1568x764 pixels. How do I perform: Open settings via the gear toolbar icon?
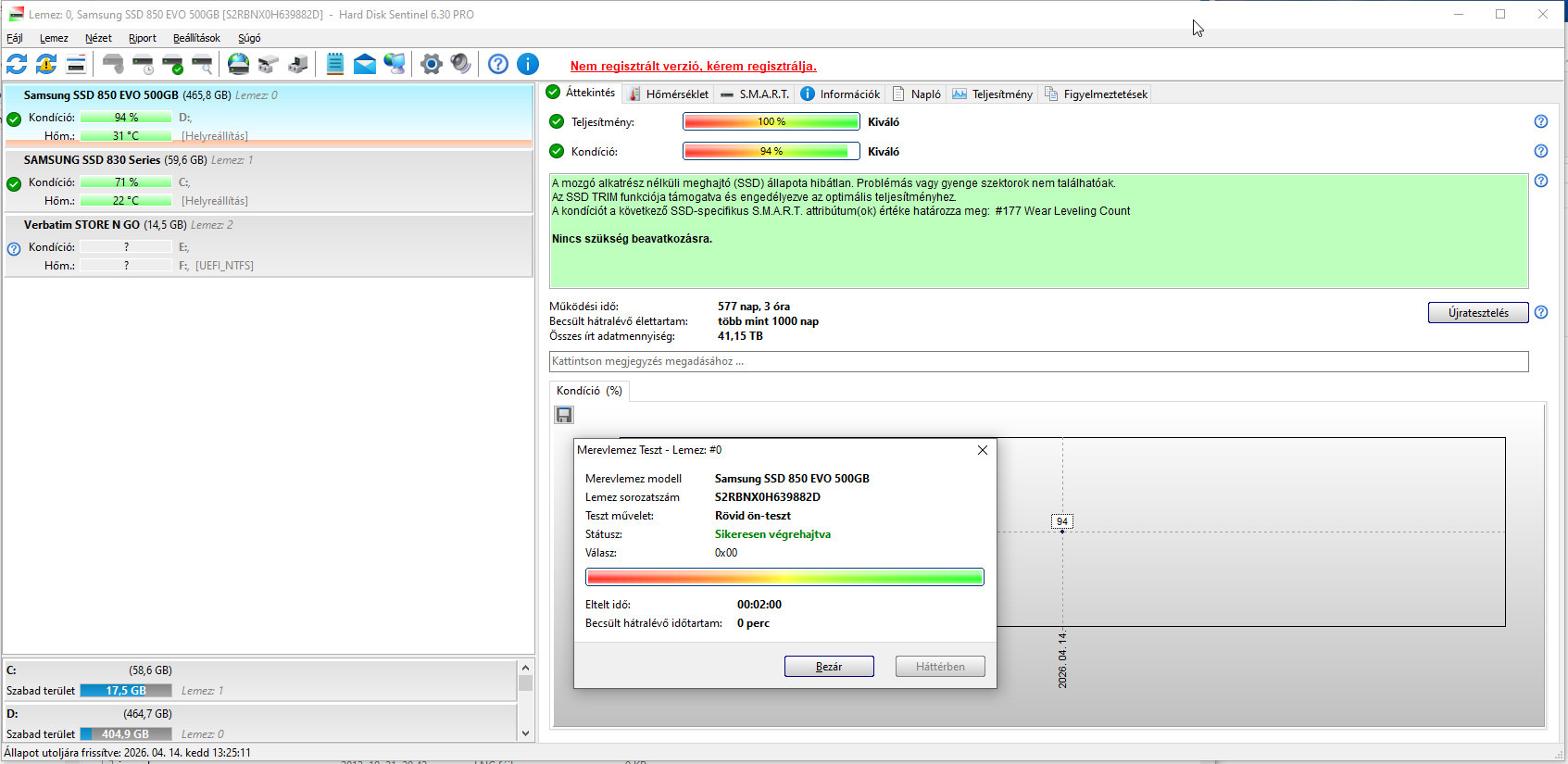[x=431, y=64]
